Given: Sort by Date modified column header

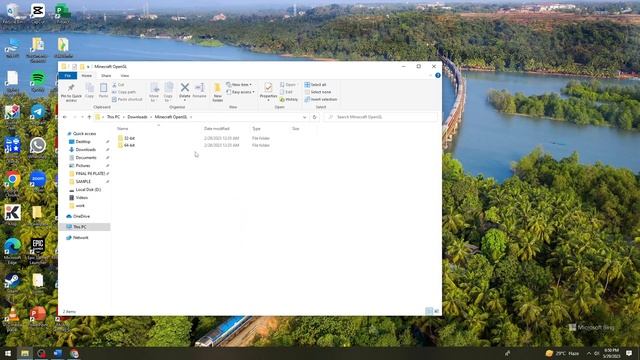Looking at the screenshot, I should coord(225,129).
